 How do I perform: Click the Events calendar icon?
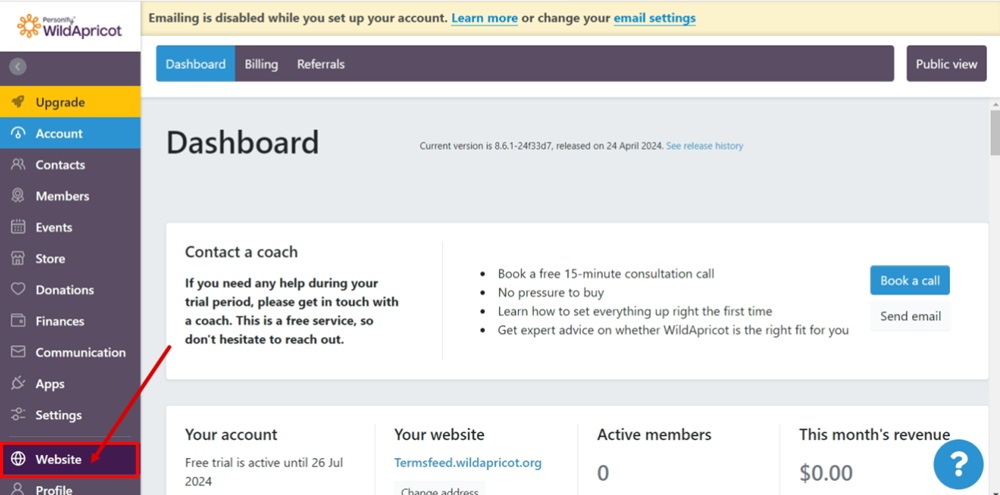point(18,227)
